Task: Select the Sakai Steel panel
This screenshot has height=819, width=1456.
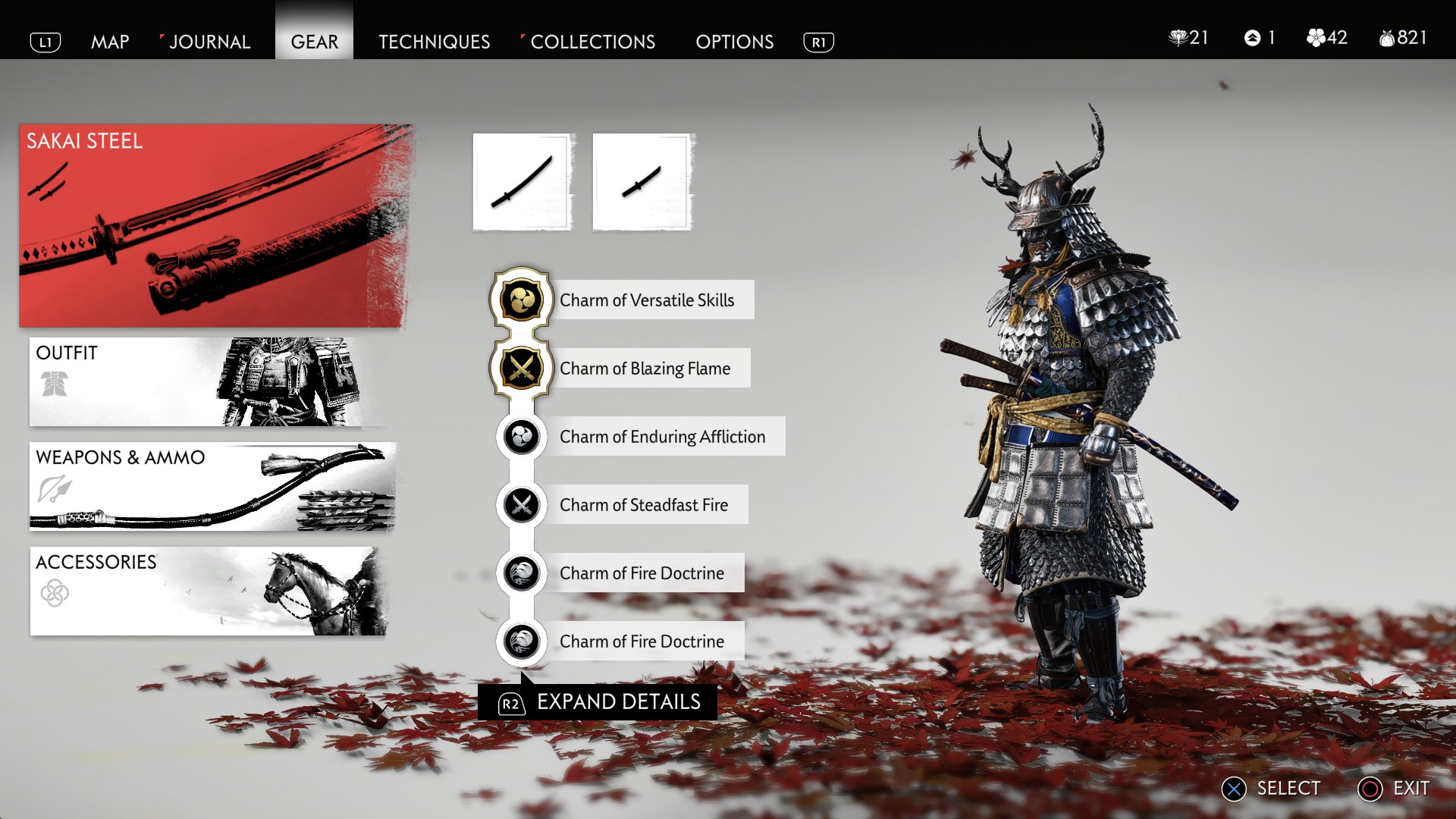Action: 216,226
